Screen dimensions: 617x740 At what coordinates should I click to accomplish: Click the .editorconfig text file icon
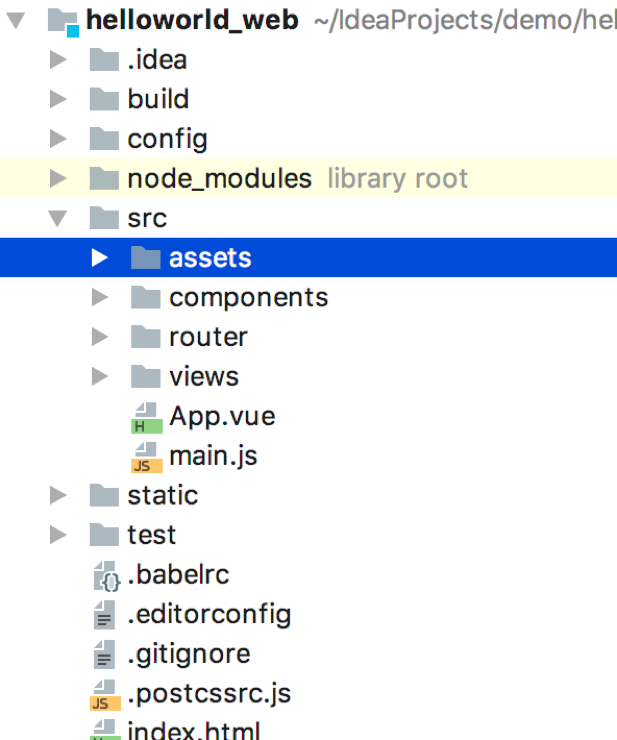[105, 615]
